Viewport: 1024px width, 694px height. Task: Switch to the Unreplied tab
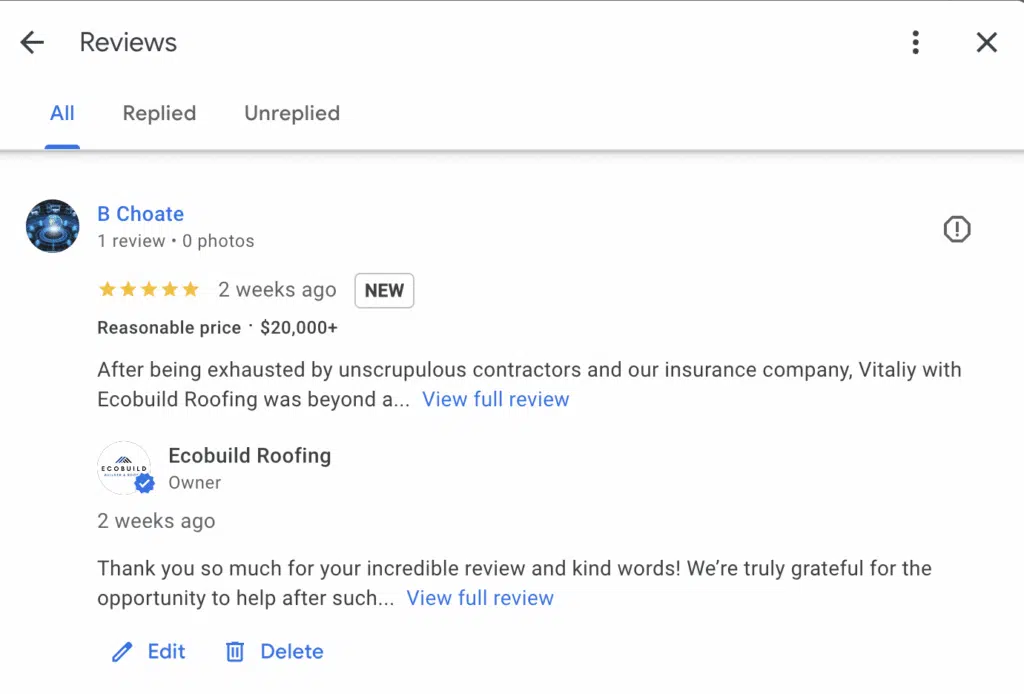pos(291,114)
